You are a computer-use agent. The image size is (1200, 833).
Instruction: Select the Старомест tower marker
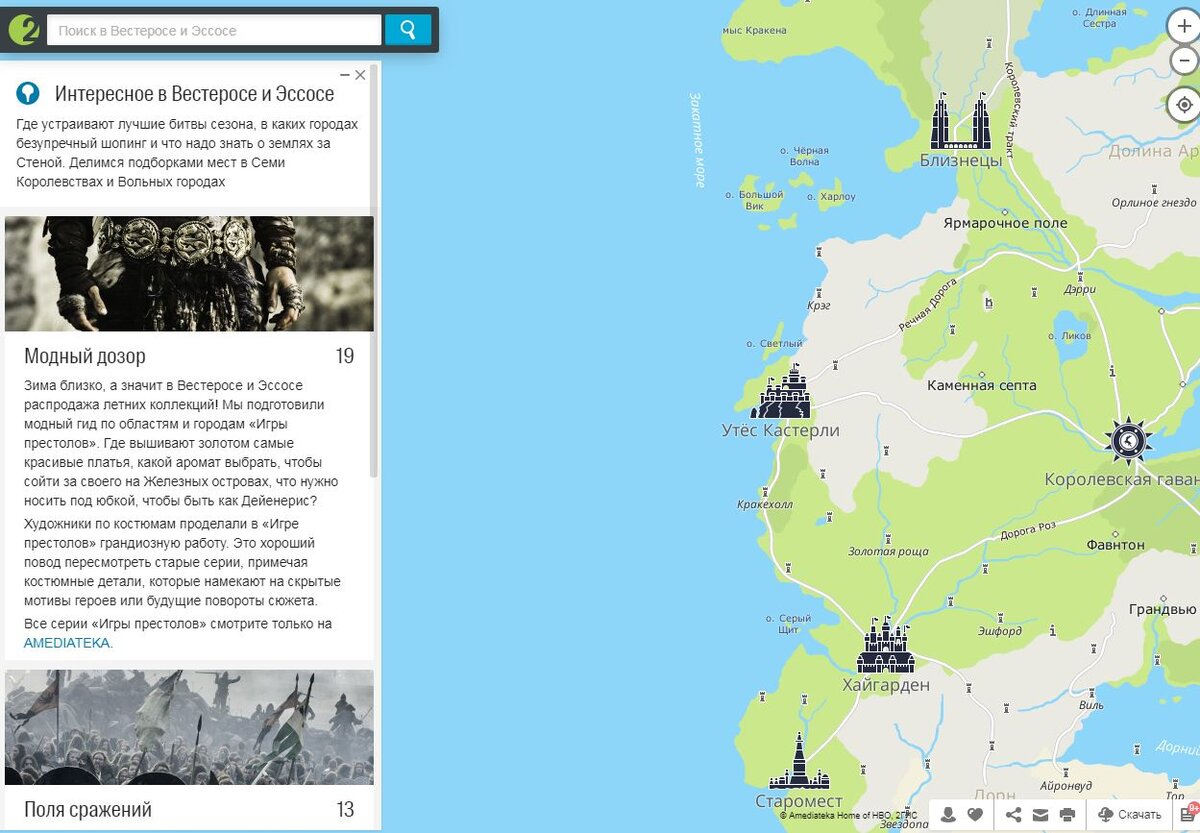point(799,761)
